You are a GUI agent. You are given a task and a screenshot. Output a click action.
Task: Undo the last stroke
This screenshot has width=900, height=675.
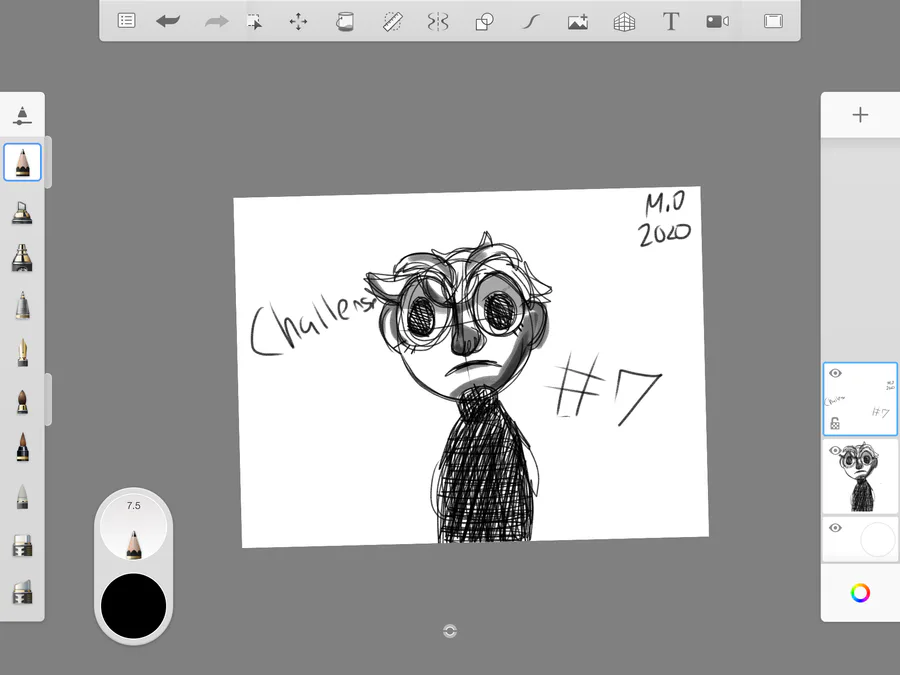click(x=168, y=21)
